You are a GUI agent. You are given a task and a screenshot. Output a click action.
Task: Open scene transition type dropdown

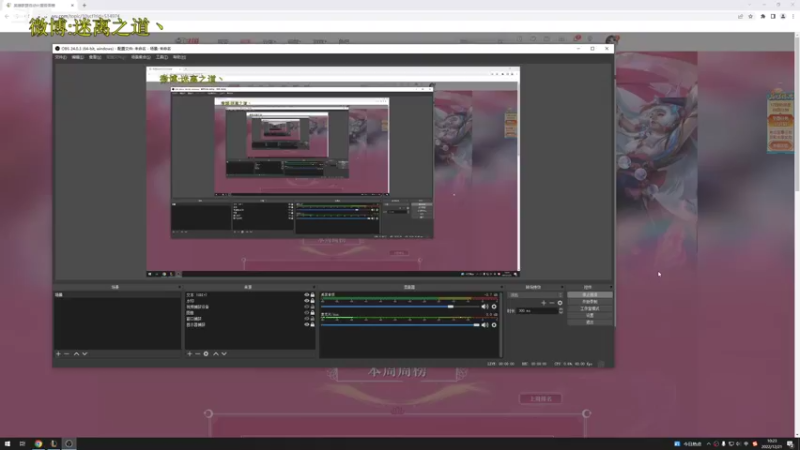coord(536,295)
